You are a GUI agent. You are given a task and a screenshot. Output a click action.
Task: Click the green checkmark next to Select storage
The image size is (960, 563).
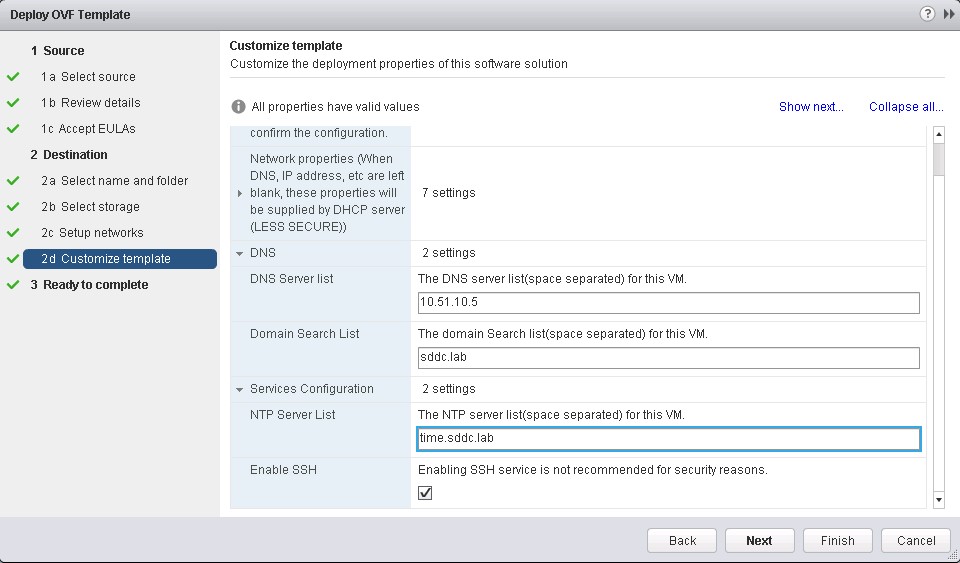pyautogui.click(x=13, y=207)
